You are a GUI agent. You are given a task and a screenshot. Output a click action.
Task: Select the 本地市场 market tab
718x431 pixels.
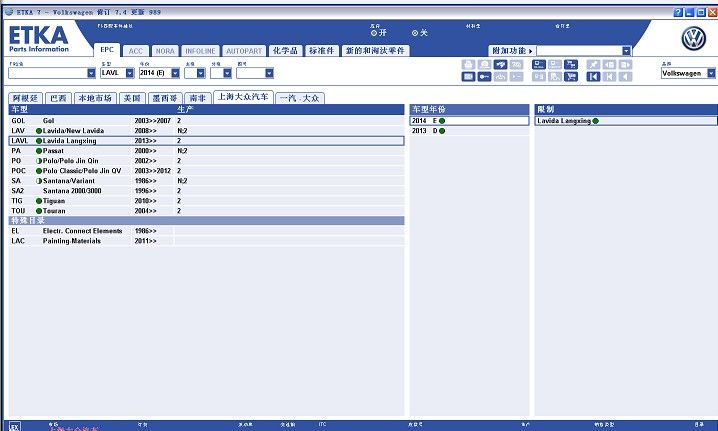(95, 98)
